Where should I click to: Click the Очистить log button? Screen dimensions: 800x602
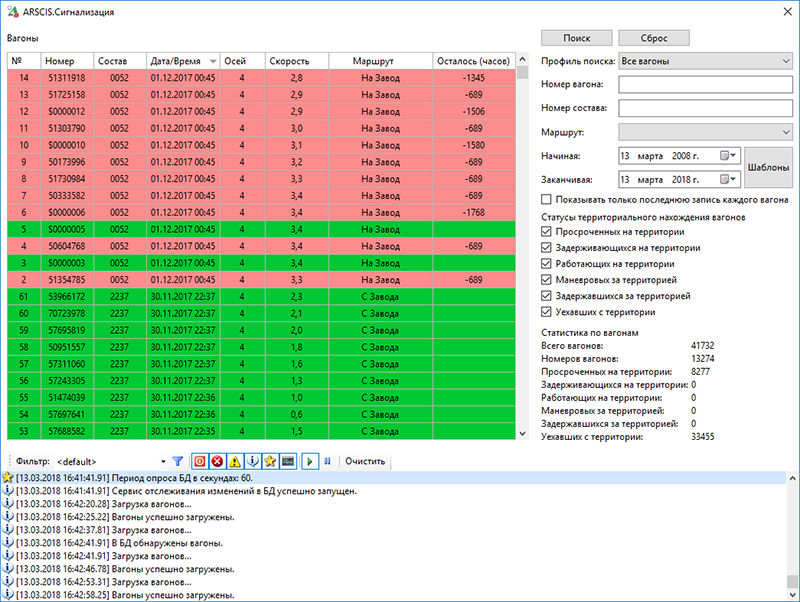(x=365, y=461)
